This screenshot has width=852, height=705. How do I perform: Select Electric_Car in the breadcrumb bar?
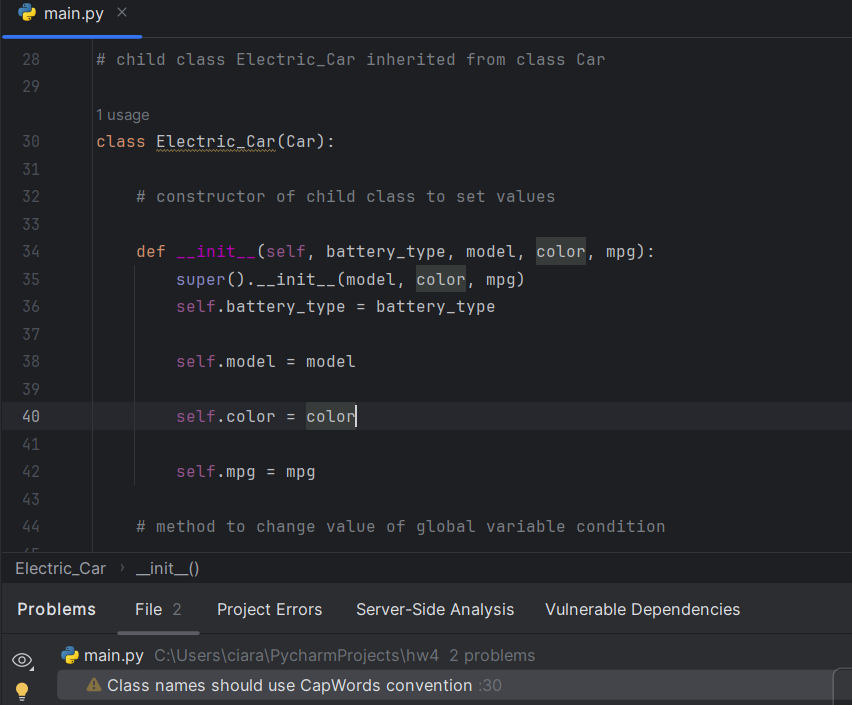pyautogui.click(x=60, y=569)
